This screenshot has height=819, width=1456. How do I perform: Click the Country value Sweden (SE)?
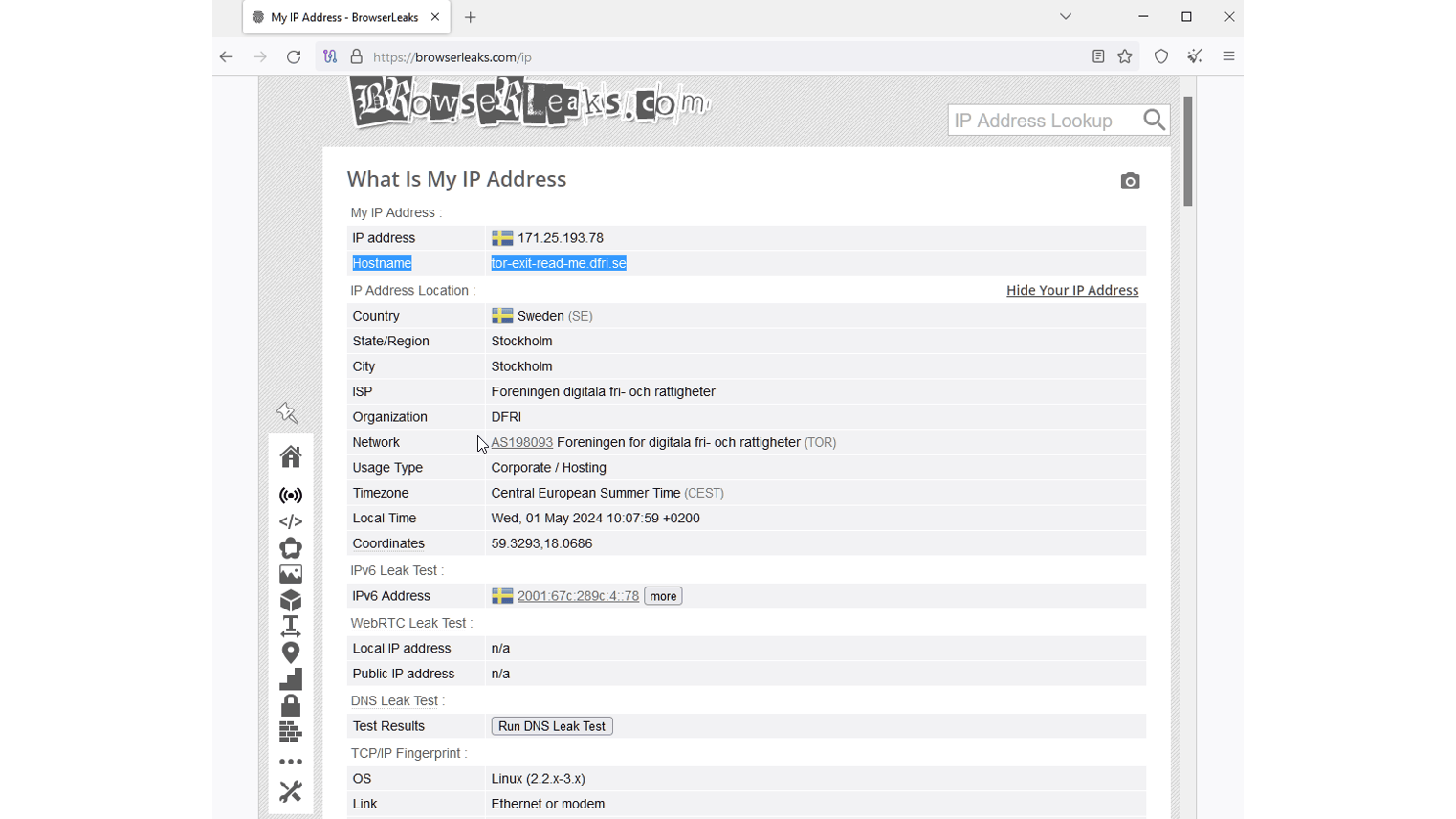[555, 316]
